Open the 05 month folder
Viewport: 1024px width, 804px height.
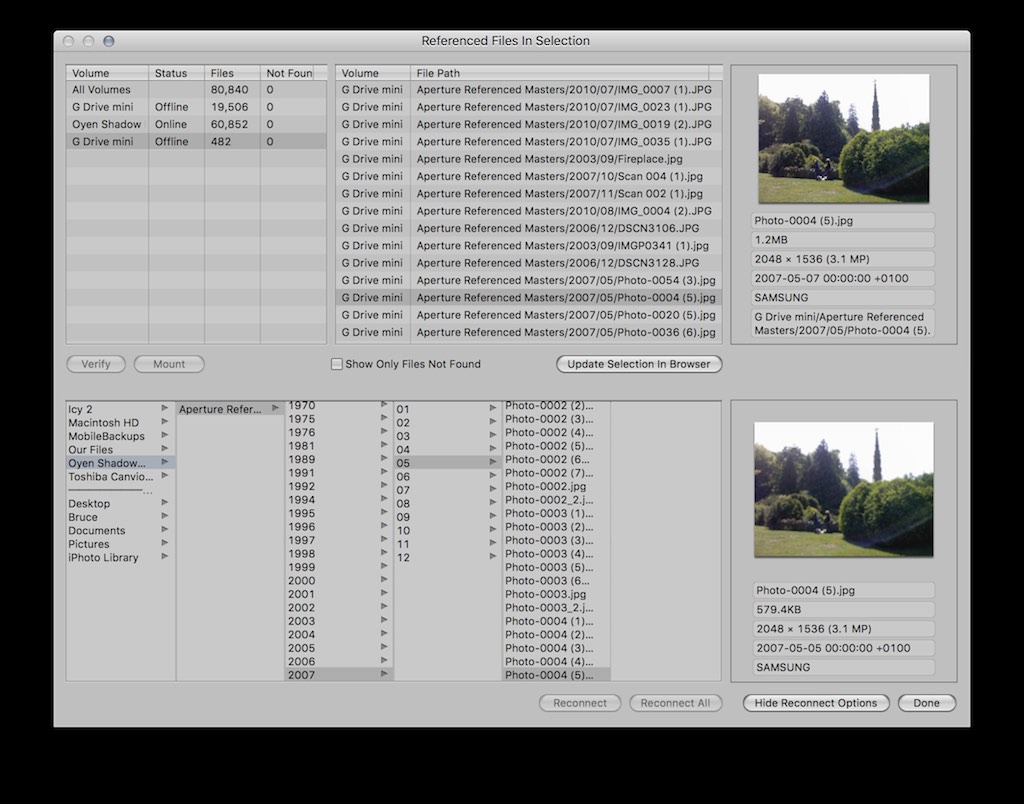447,462
